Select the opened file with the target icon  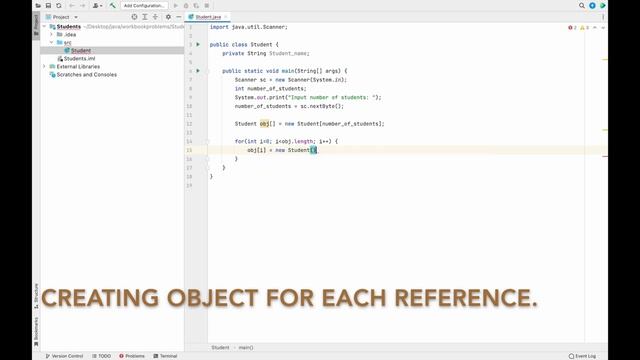(134, 17)
